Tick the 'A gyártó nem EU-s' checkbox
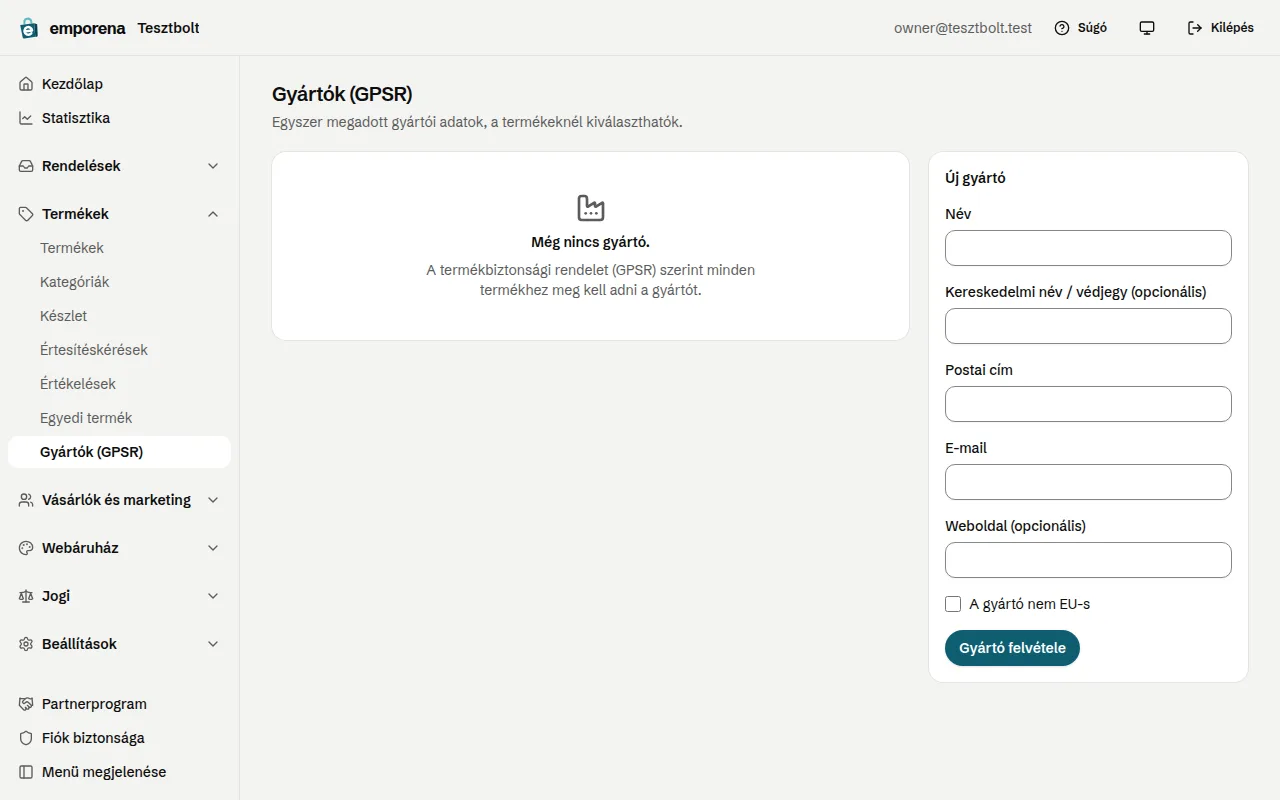 [953, 604]
